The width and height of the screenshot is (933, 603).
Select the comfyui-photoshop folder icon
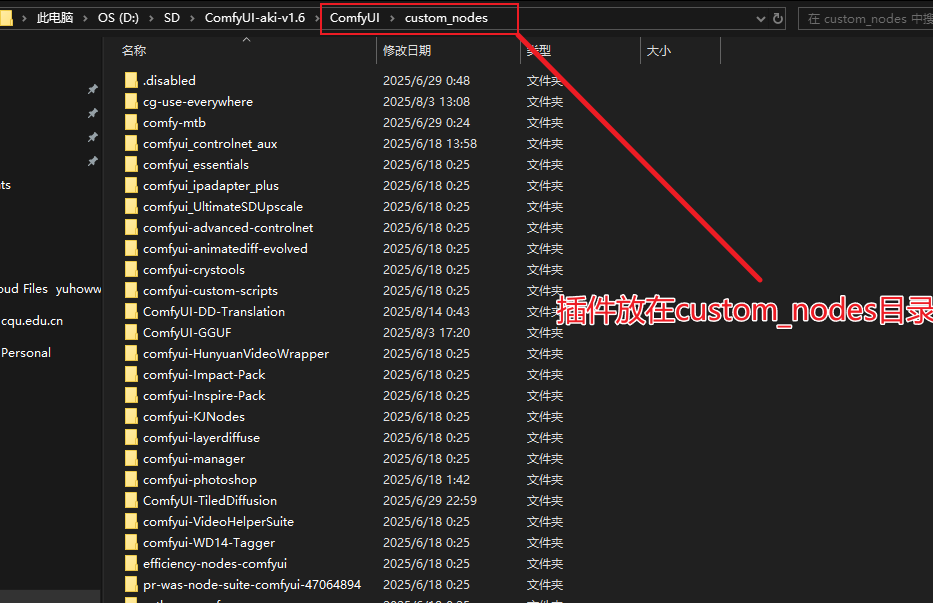tap(132, 480)
